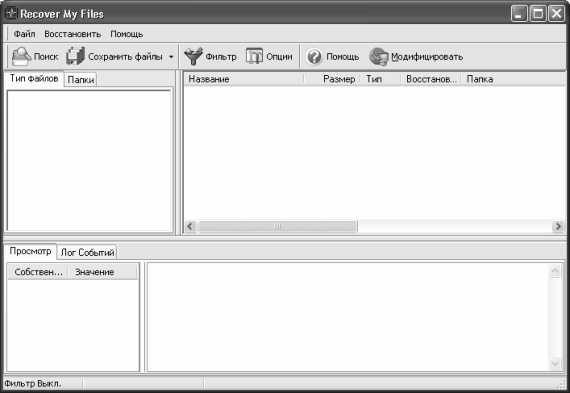Click the horizontal scrollbar right arrow

[x=558, y=226]
